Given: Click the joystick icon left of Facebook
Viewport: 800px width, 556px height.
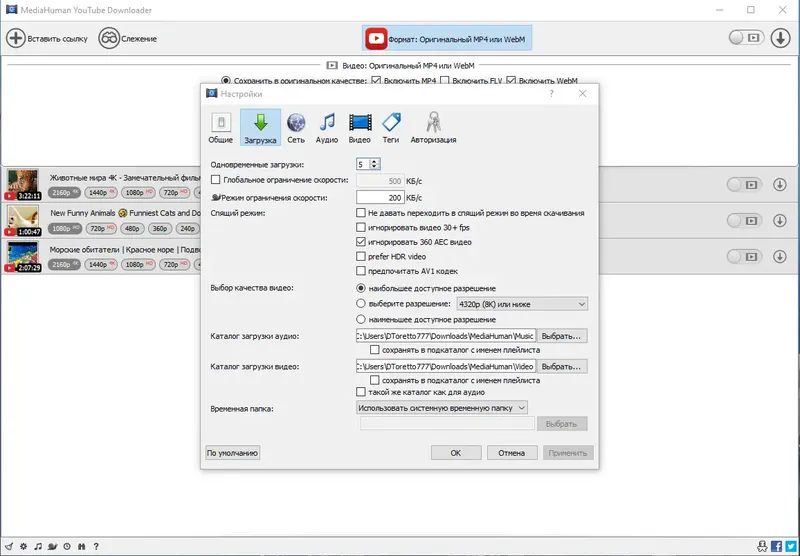Looking at the screenshot, I should coord(762,546).
